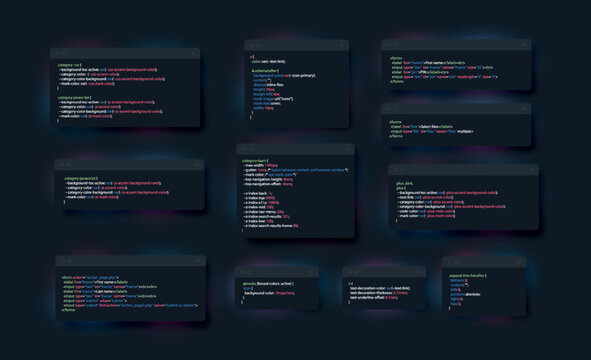Close the Select files form window
The height and width of the screenshot is (360, 591).
coord(524,109)
